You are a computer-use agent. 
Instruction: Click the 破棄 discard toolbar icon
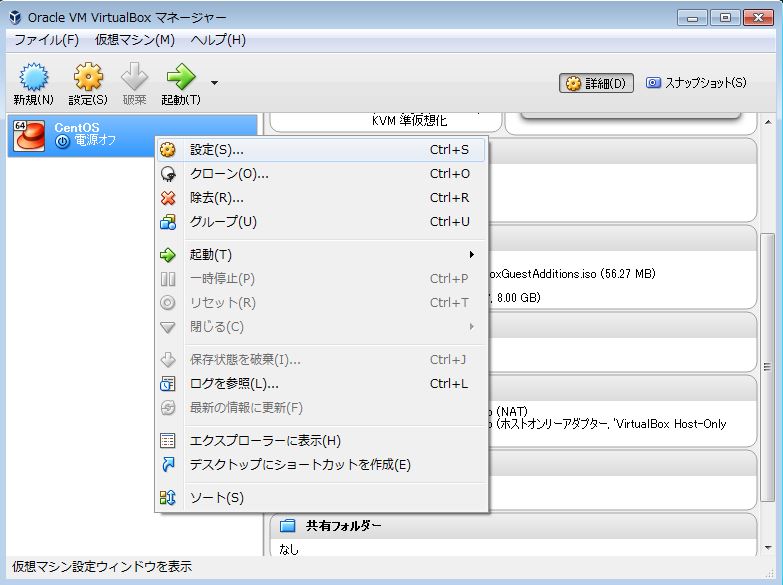pos(134,77)
